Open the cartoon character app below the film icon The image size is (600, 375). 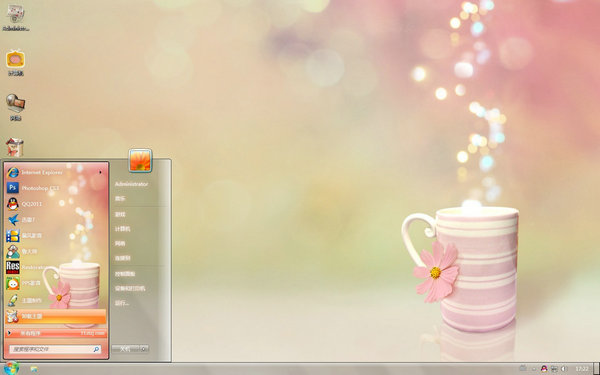56,252
